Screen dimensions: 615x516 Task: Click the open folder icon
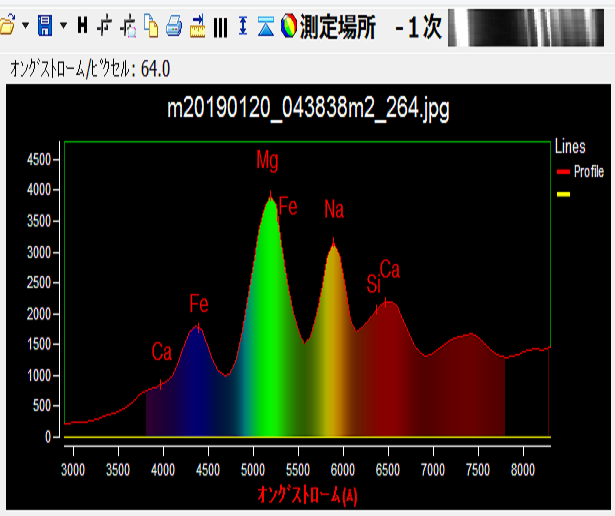7,27
